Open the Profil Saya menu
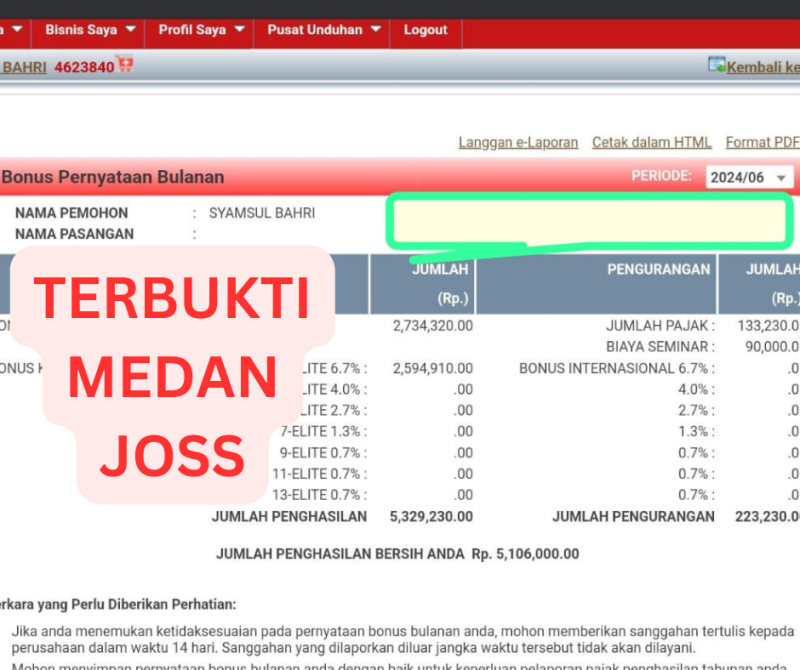The height and width of the screenshot is (670, 800). 192,30
